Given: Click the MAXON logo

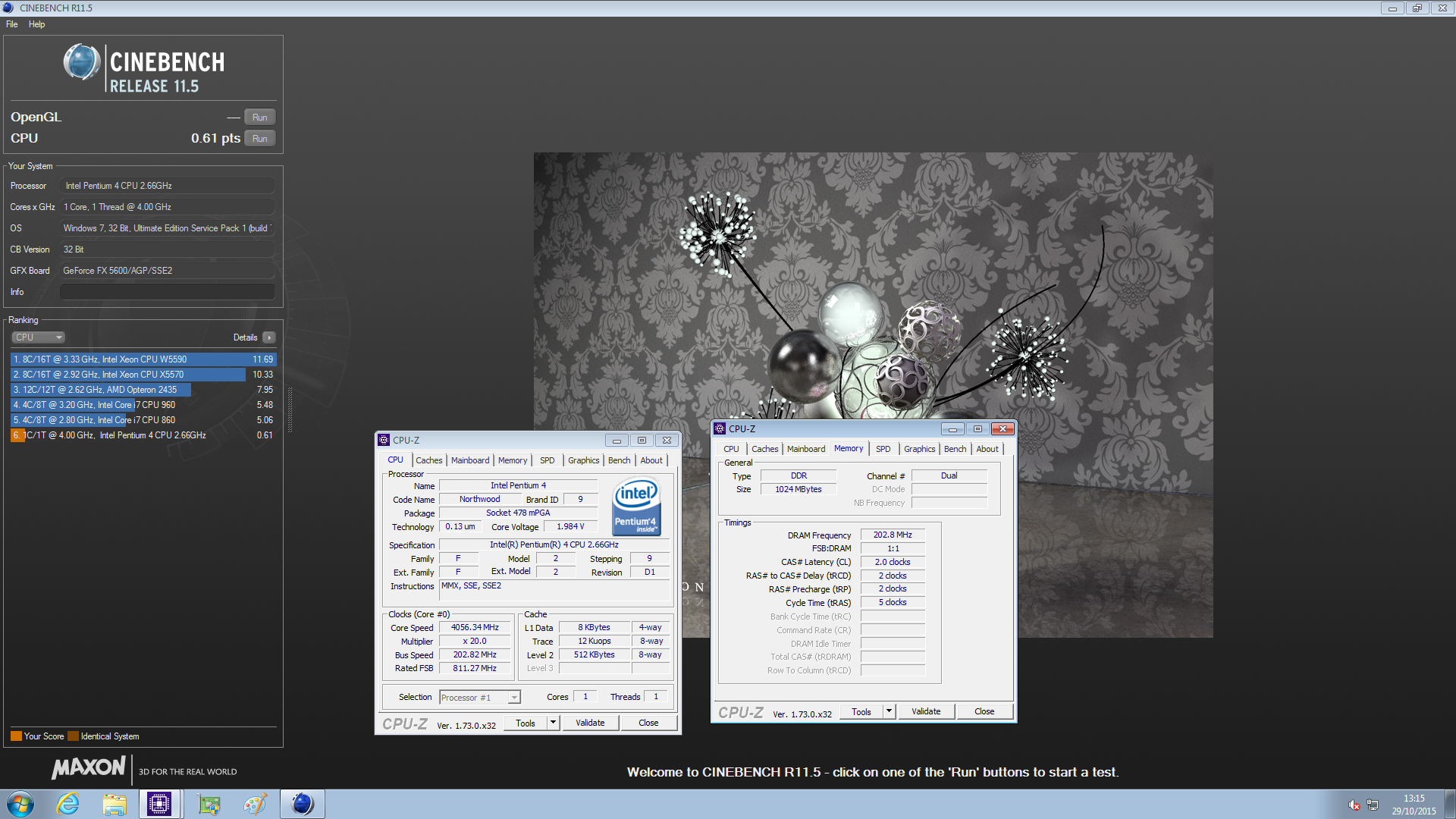Looking at the screenshot, I should (89, 768).
